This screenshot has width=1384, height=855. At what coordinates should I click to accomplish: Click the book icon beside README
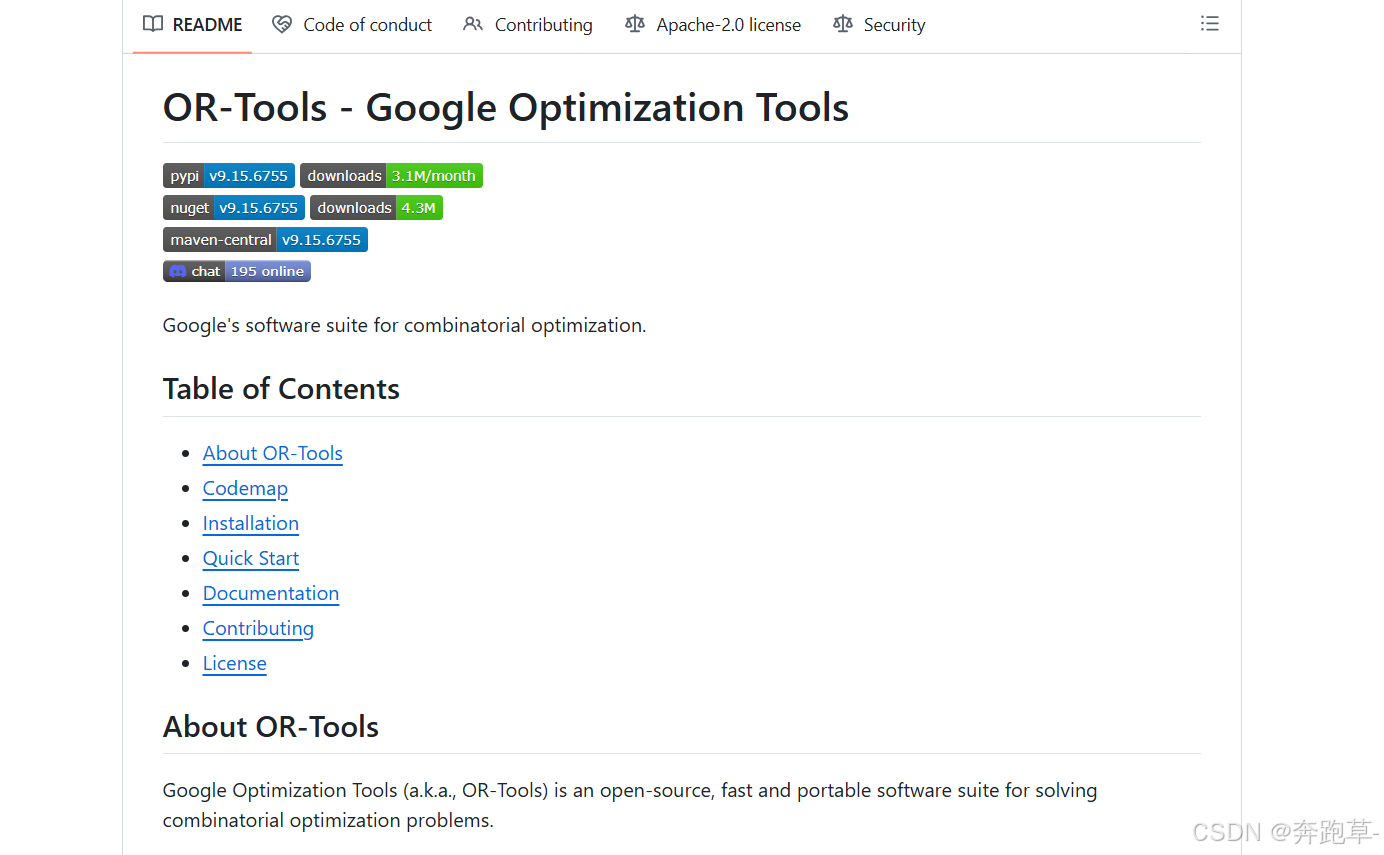point(153,24)
